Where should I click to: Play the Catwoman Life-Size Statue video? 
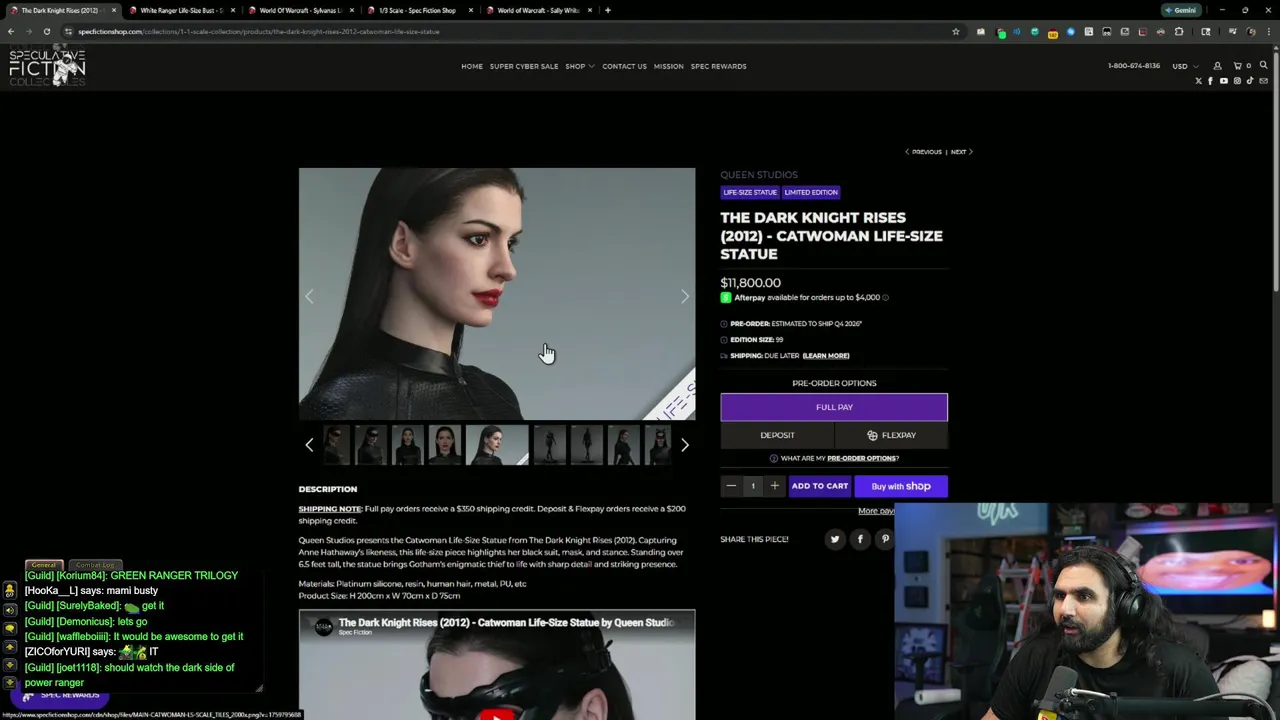pos(497,714)
